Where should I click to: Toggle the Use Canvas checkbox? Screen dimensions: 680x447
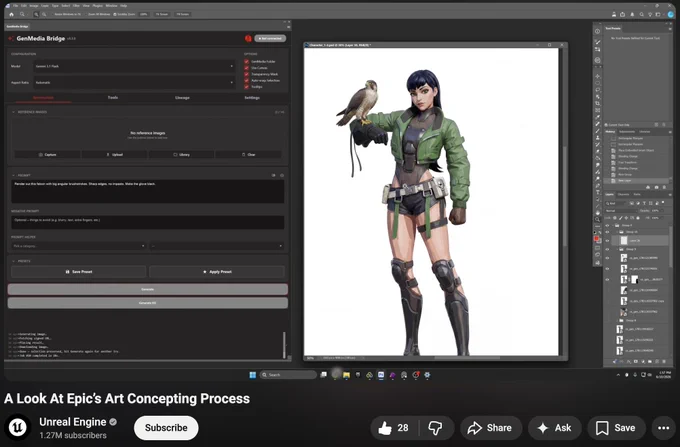pos(246,68)
